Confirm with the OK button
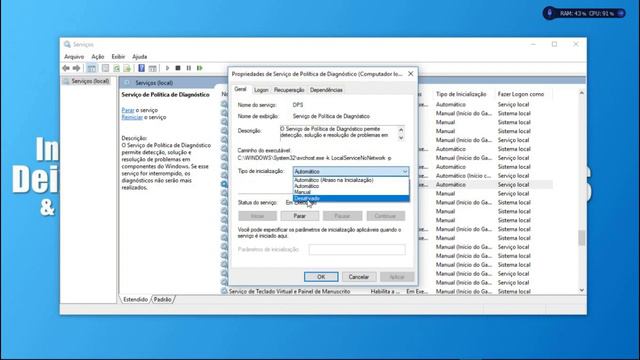The image size is (640, 360). coord(321,277)
